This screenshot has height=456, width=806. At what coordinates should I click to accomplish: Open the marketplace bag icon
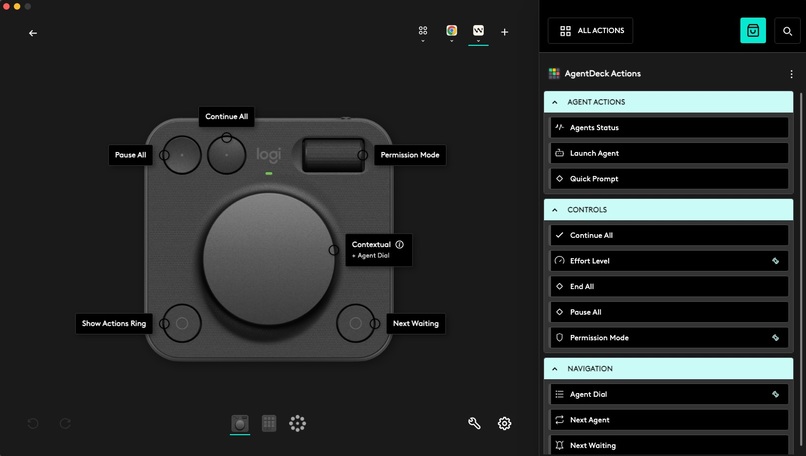click(753, 30)
